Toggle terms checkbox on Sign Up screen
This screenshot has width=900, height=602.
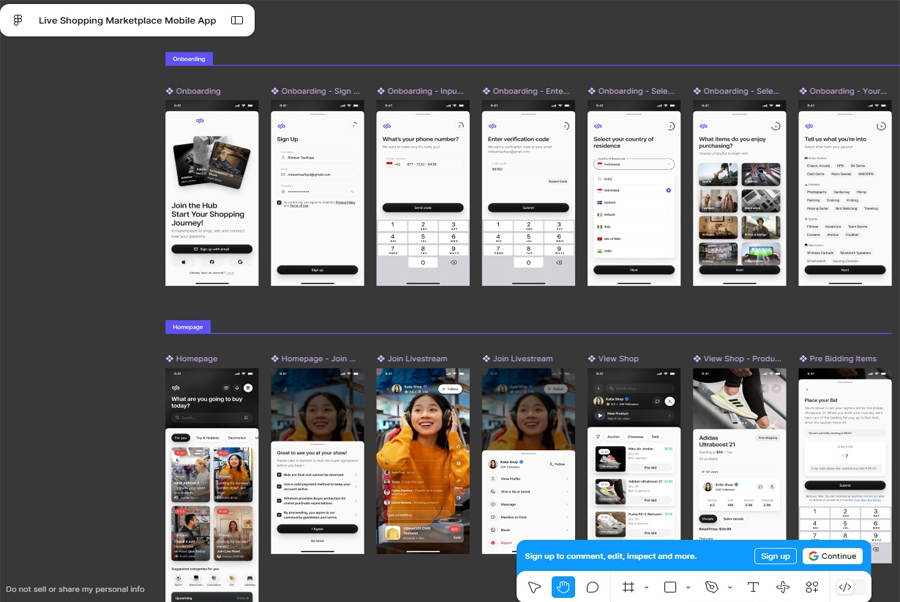279,202
